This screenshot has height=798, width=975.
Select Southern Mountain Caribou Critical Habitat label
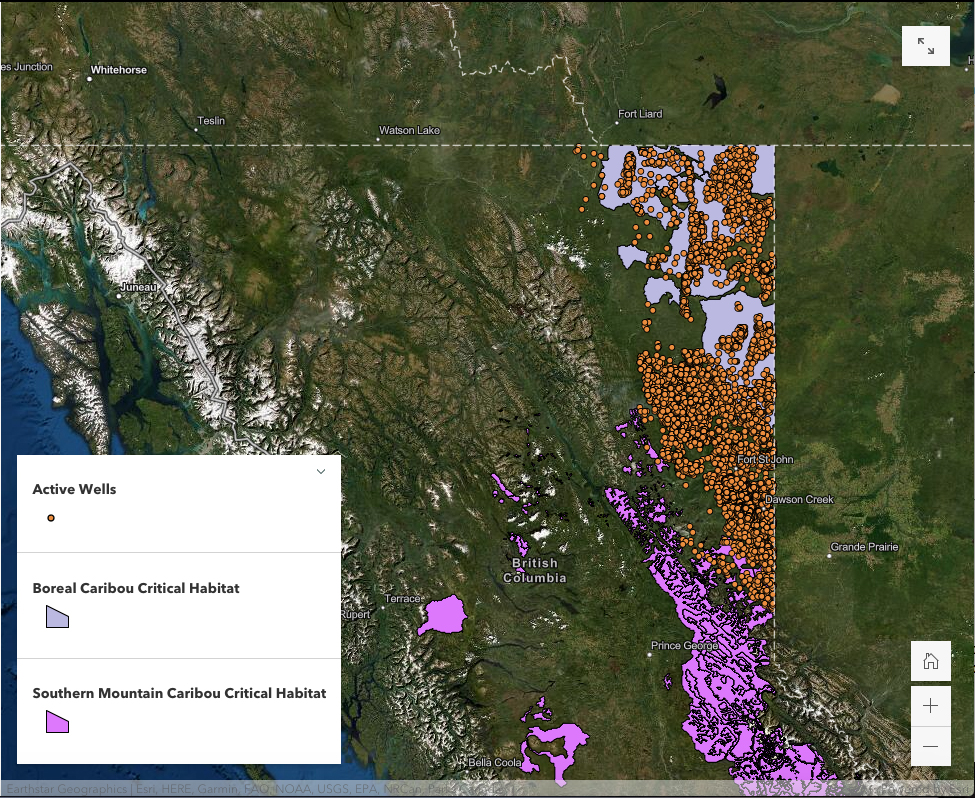(x=179, y=692)
